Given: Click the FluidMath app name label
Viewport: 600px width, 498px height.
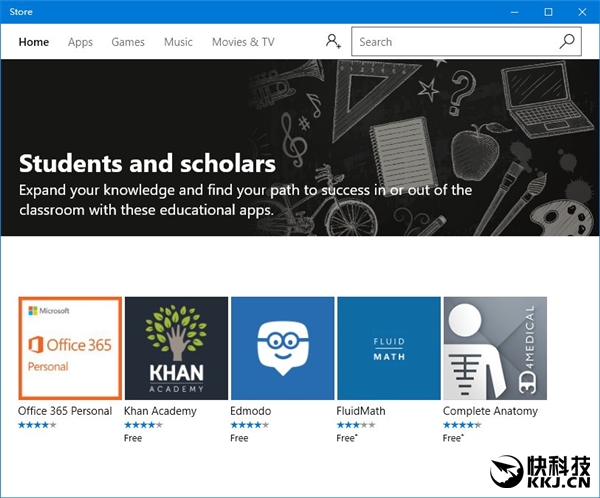Looking at the screenshot, I should tap(361, 411).
